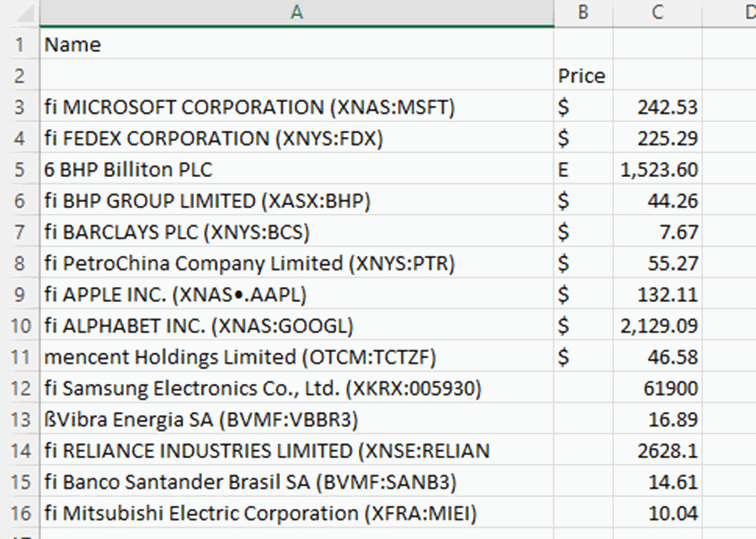Select the row 5 header
Image resolution: width=756 pixels, height=539 pixels.
(18, 170)
